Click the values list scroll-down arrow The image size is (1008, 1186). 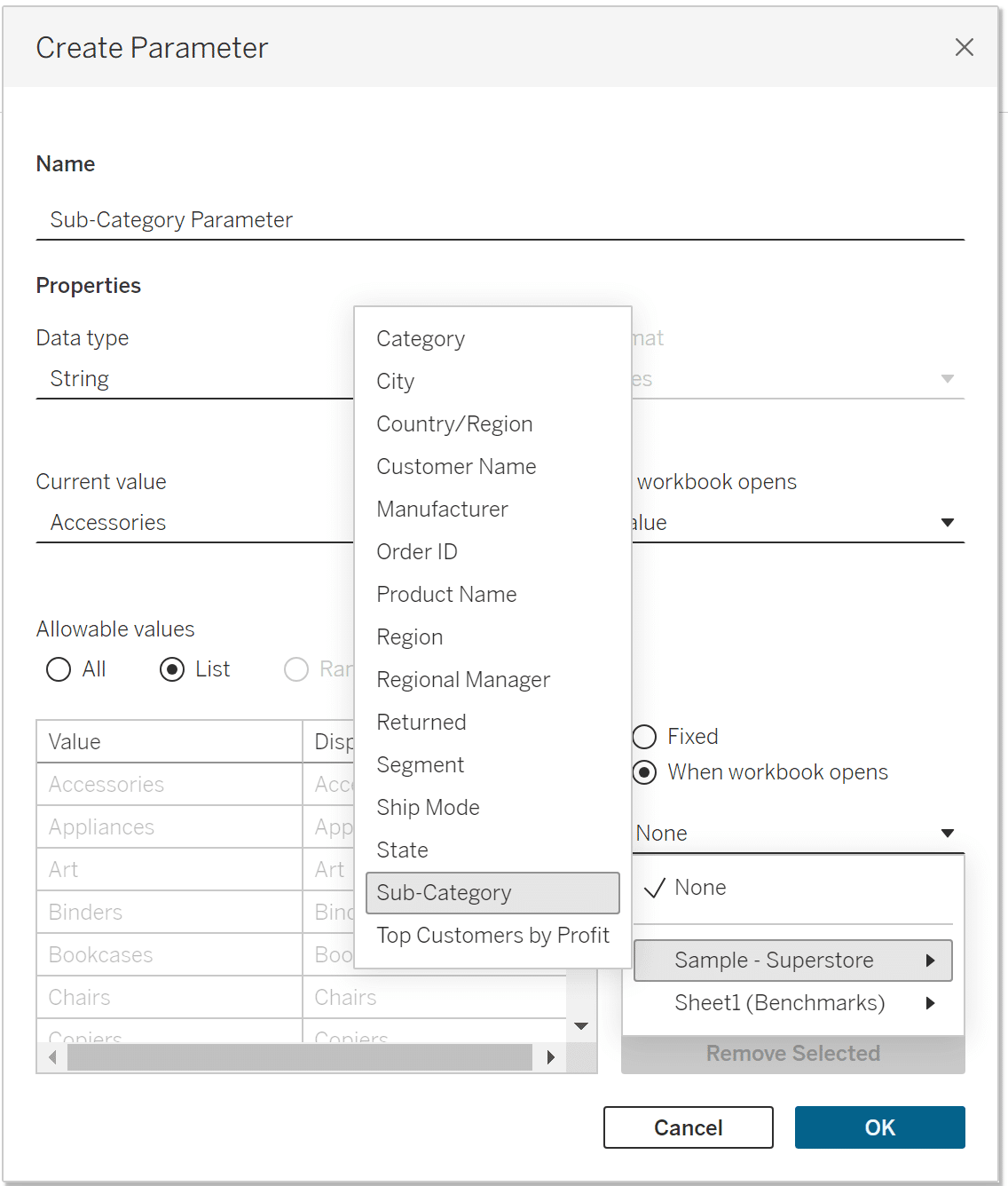581,1026
